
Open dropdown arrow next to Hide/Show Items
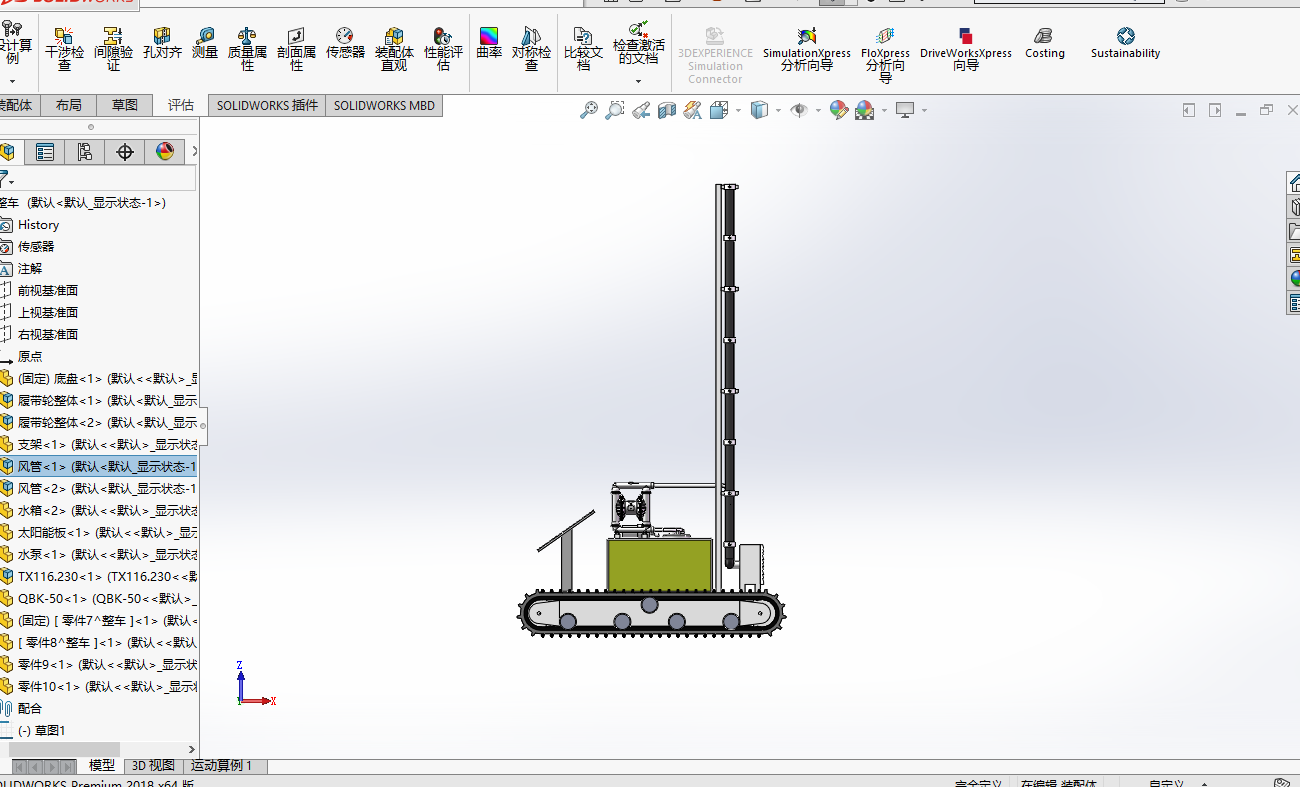(818, 110)
